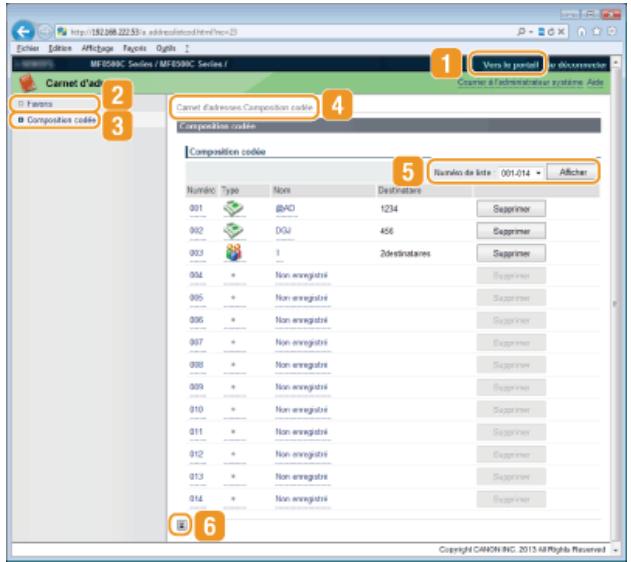The image size is (631, 562).
Task: Click the scroll down arrow at bottom right
Action: pyautogui.click(x=615, y=549)
